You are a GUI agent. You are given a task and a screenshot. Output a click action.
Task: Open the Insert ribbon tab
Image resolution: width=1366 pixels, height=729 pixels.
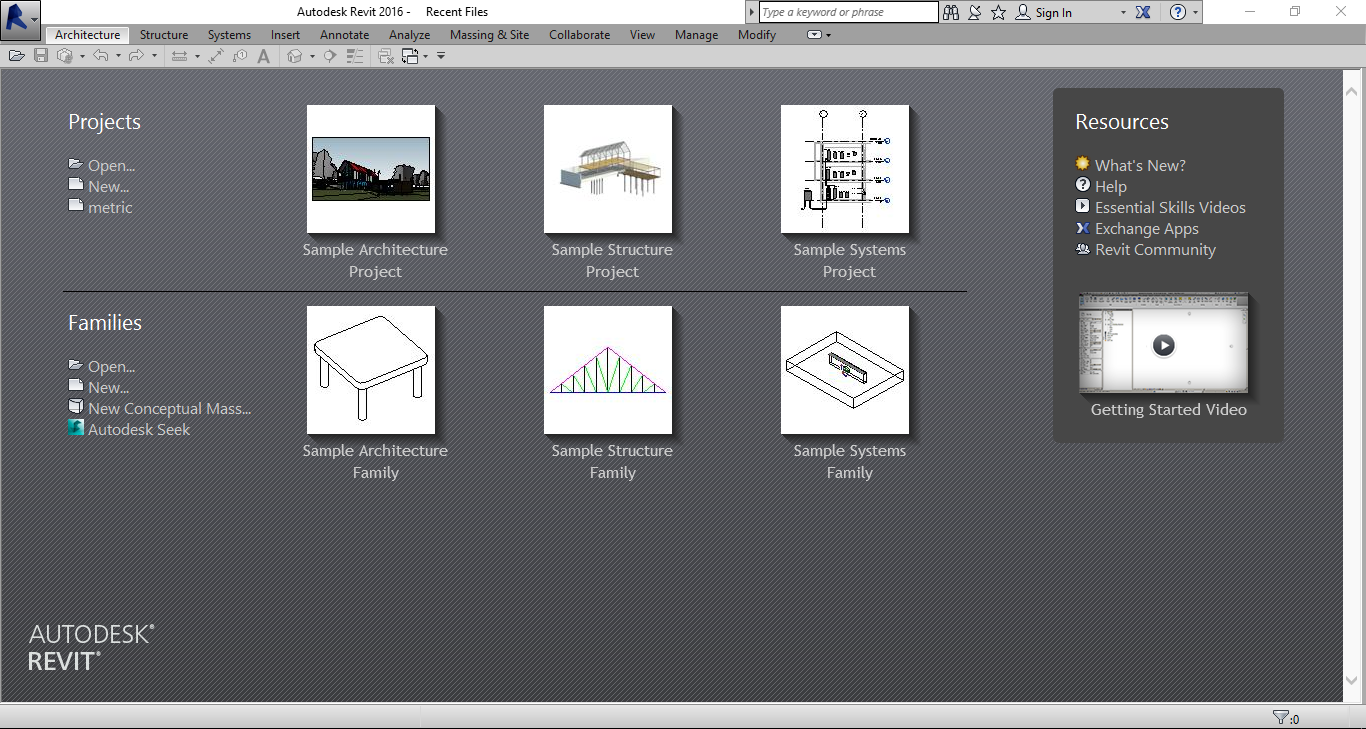click(x=285, y=35)
